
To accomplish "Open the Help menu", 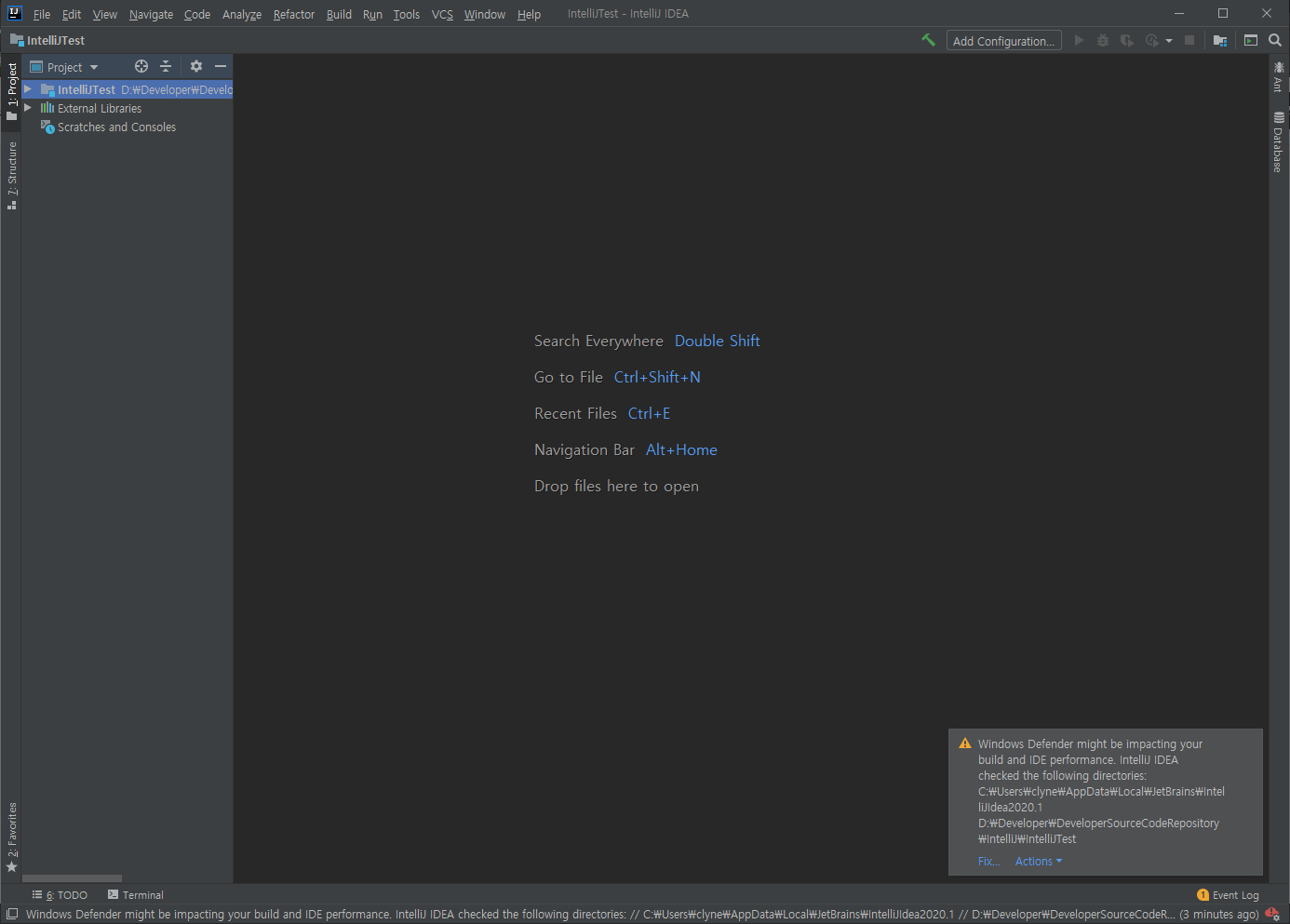I will pyautogui.click(x=529, y=14).
